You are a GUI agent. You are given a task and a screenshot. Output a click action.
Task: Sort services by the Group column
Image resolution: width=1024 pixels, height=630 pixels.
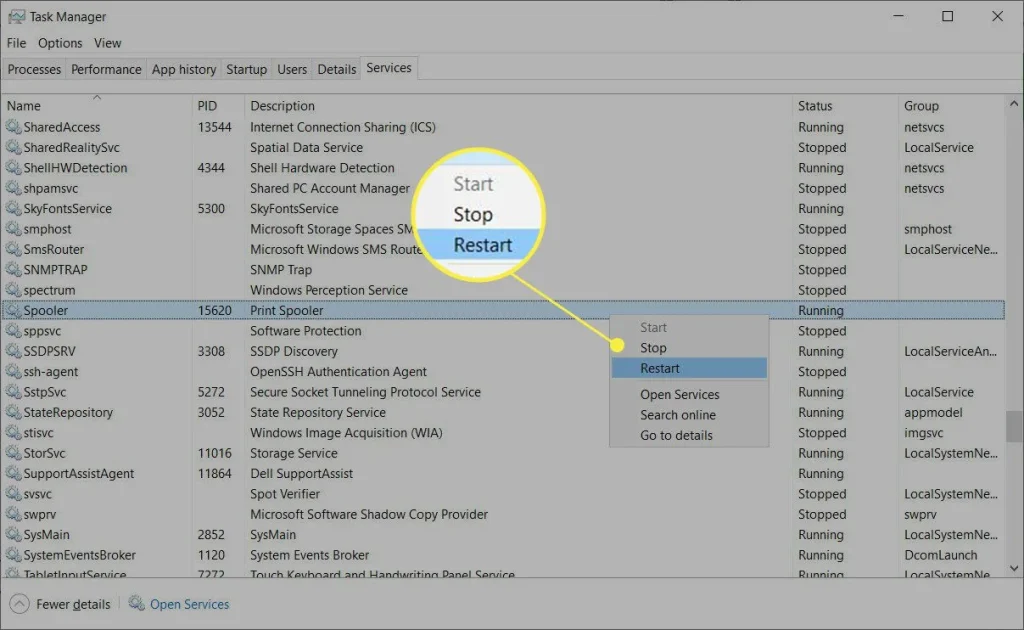tap(952, 105)
